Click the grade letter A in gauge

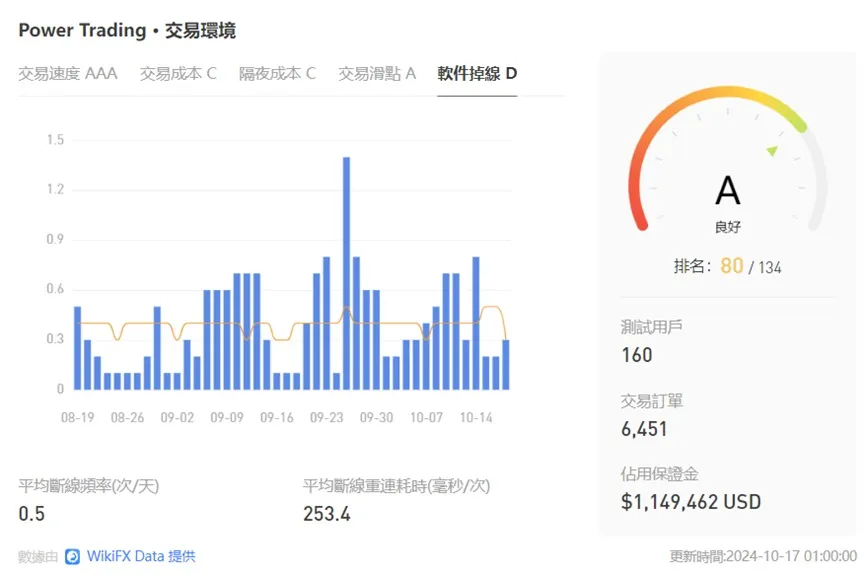[728, 190]
